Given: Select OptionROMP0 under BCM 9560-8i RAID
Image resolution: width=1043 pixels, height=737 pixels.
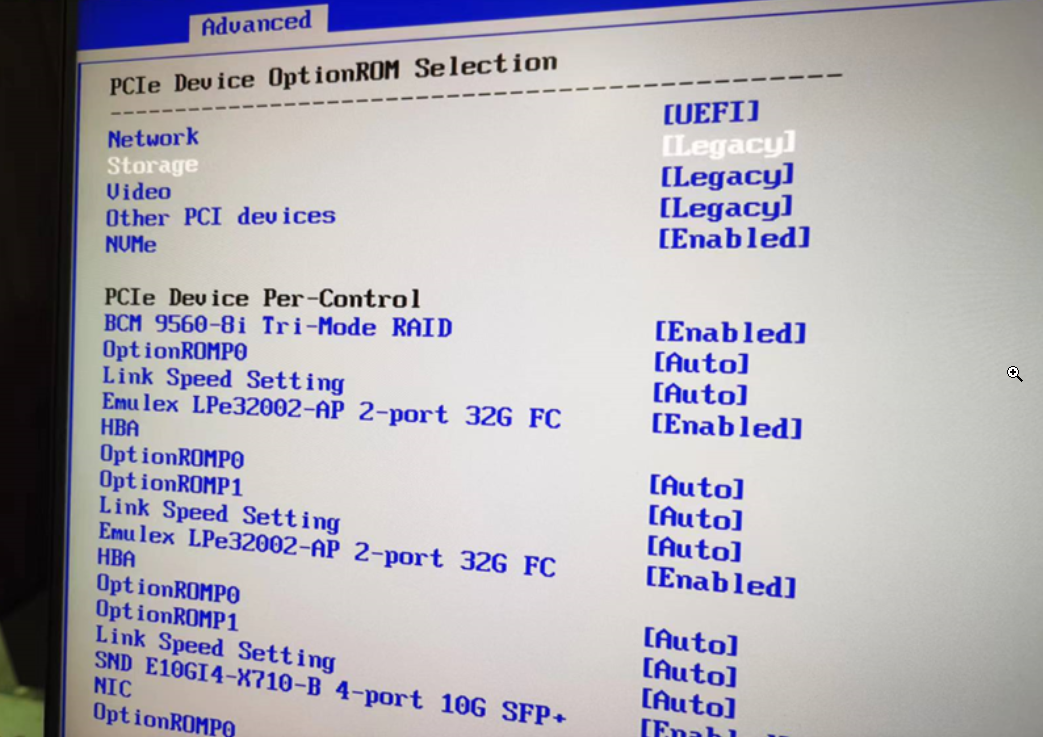Looking at the screenshot, I should coord(174,351).
